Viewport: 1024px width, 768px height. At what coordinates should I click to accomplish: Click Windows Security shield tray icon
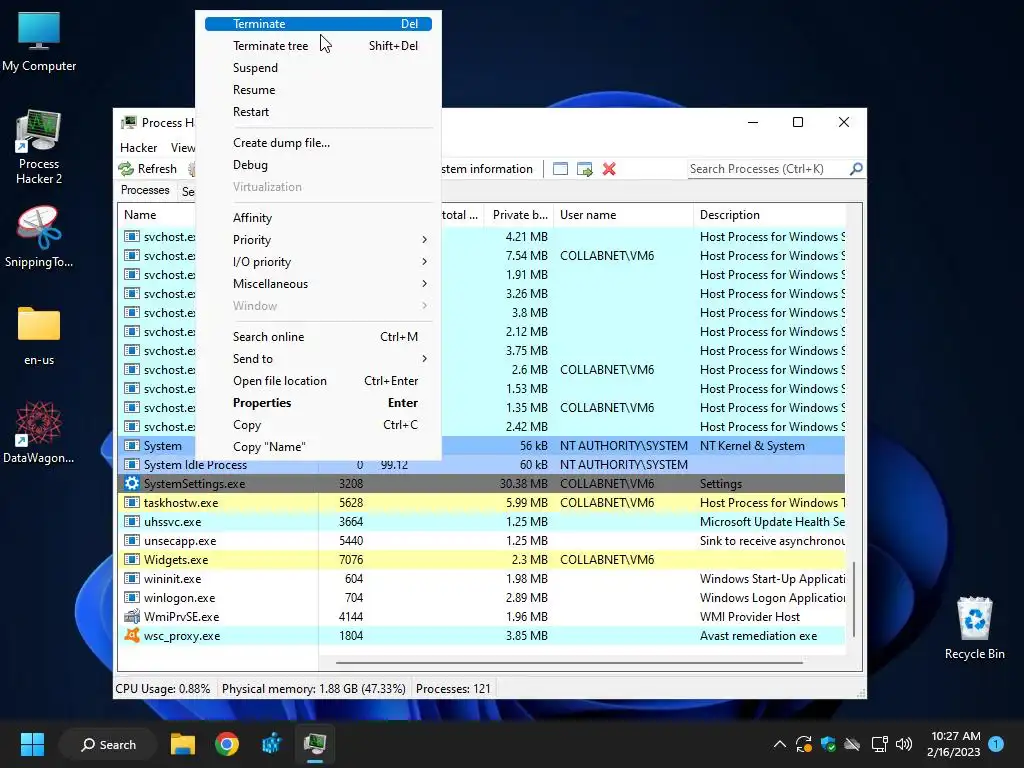(828, 744)
